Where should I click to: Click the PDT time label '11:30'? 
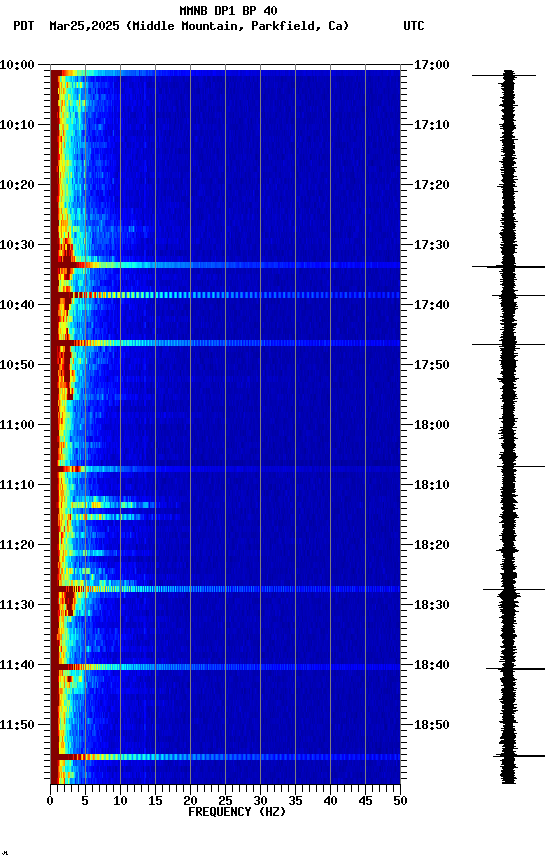(x=17, y=605)
